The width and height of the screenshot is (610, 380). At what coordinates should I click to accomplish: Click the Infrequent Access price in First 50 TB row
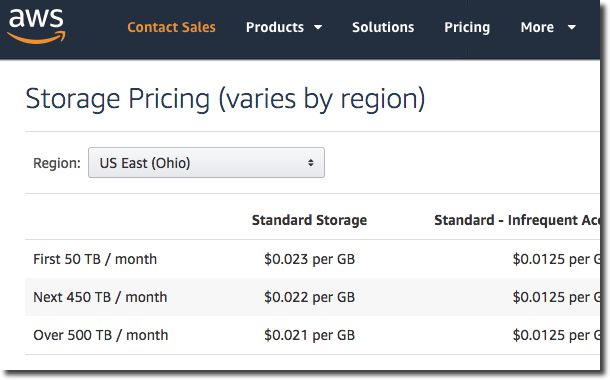pos(556,259)
